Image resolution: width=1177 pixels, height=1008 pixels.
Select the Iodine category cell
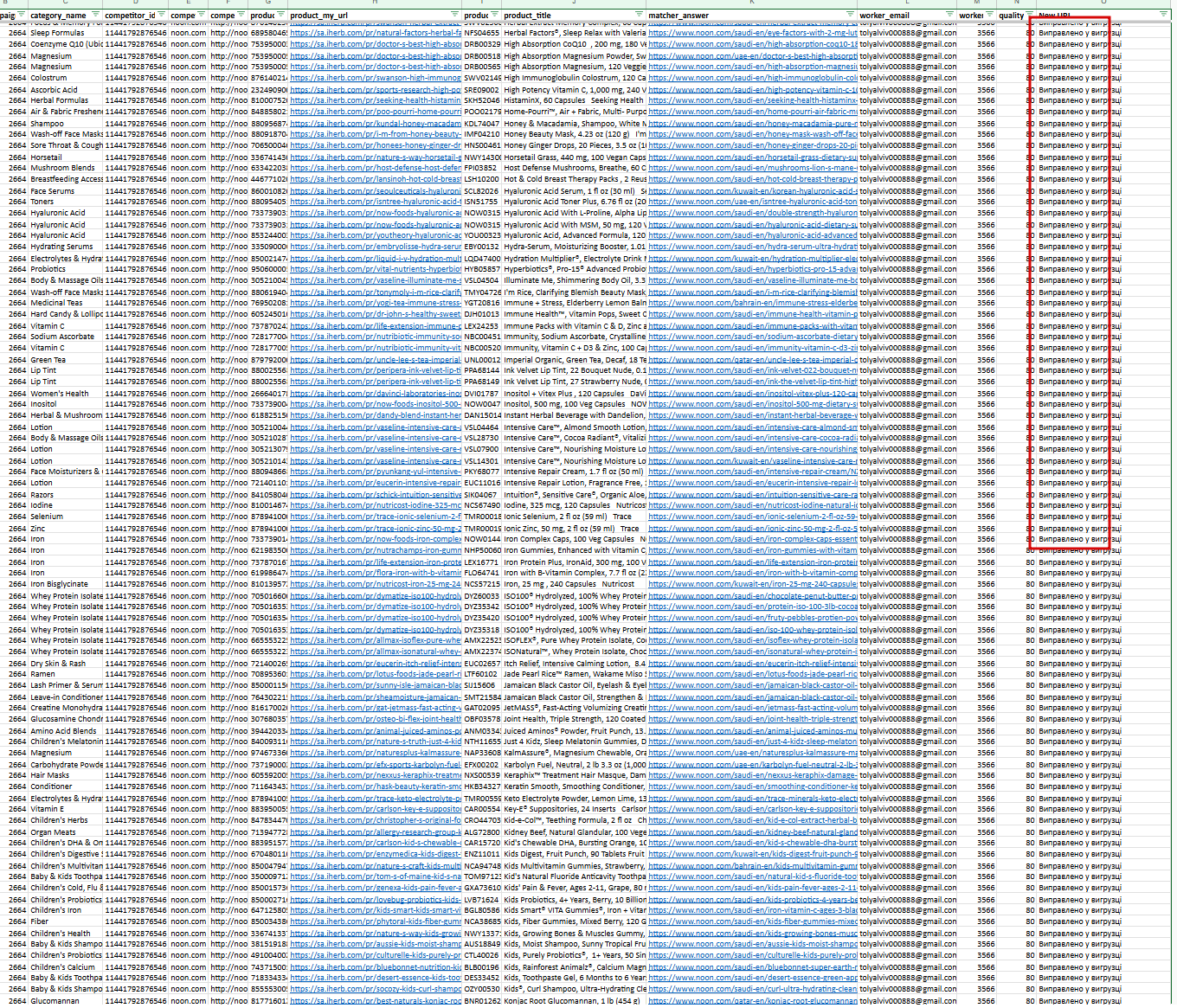pos(66,505)
